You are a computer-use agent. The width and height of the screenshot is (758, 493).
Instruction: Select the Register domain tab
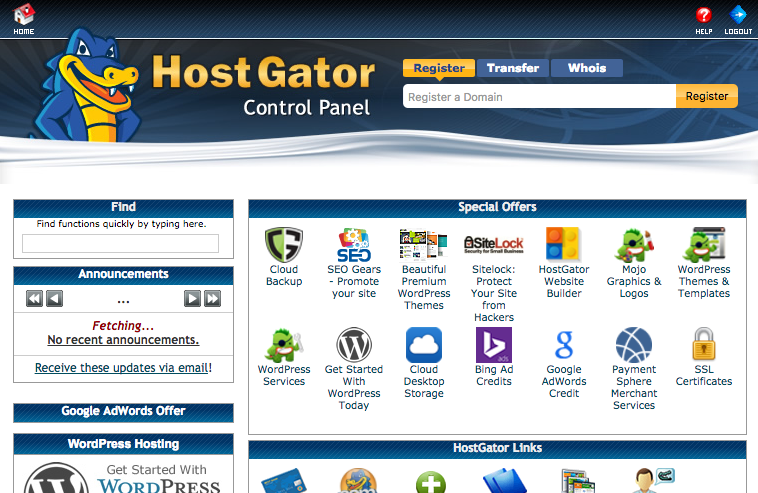pyautogui.click(x=439, y=68)
